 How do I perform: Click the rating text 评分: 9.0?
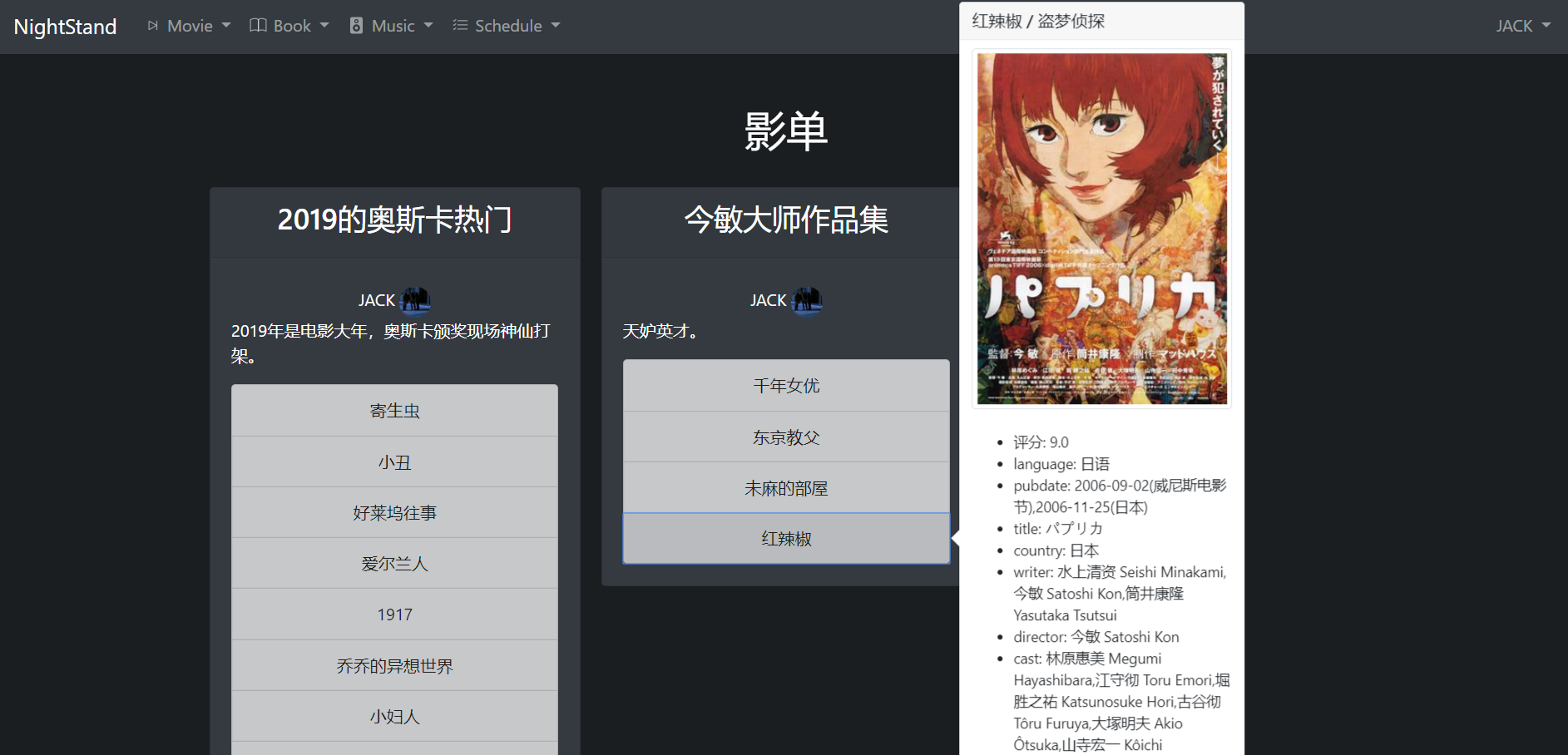coord(1041,442)
